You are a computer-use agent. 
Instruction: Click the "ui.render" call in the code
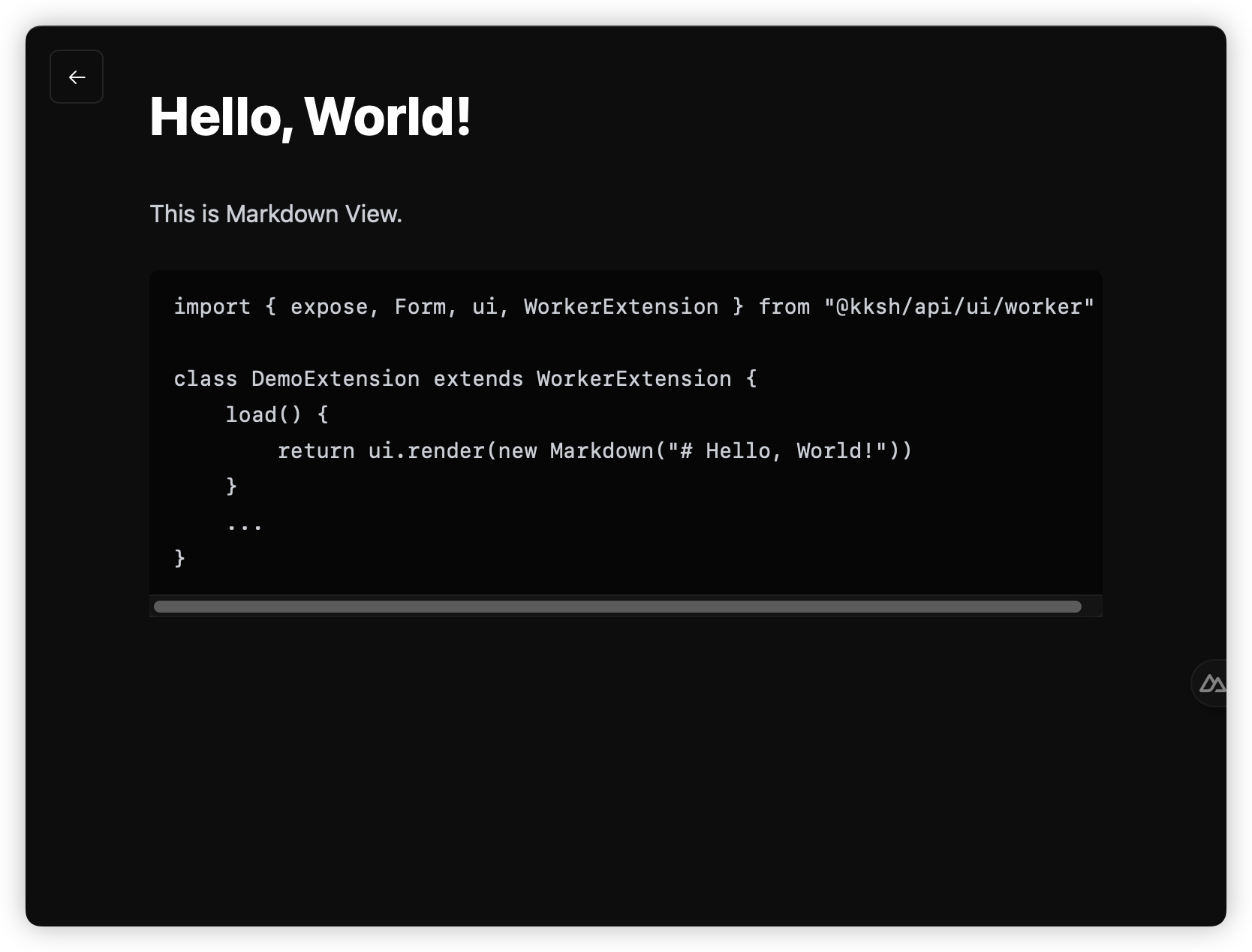click(x=426, y=451)
